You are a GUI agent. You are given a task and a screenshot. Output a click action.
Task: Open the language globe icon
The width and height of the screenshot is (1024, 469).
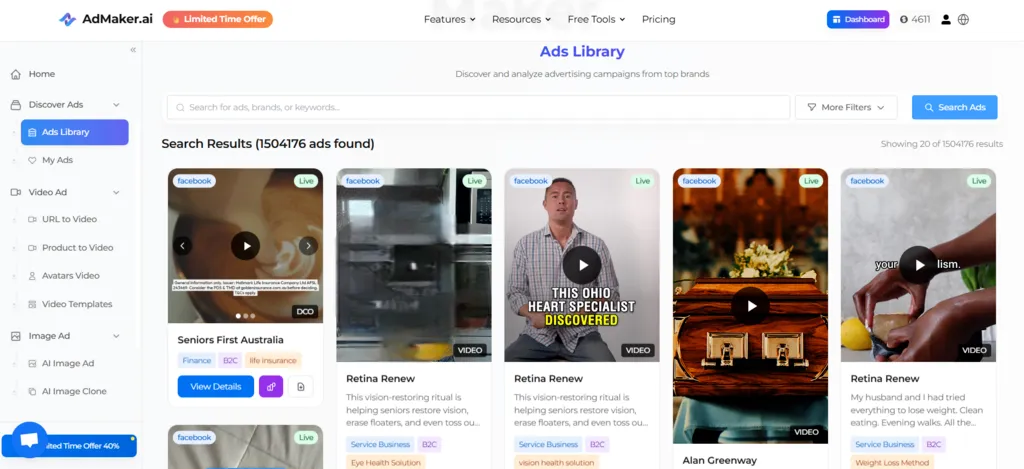[x=963, y=20]
